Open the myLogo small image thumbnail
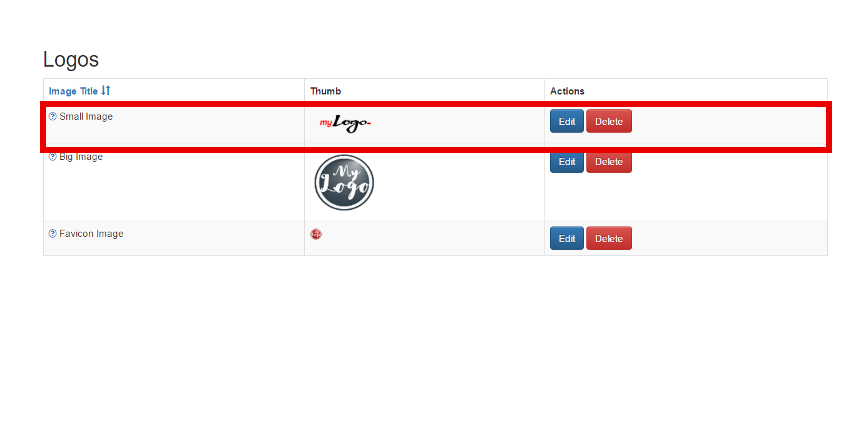Screen dimensions: 863x431 [345, 124]
